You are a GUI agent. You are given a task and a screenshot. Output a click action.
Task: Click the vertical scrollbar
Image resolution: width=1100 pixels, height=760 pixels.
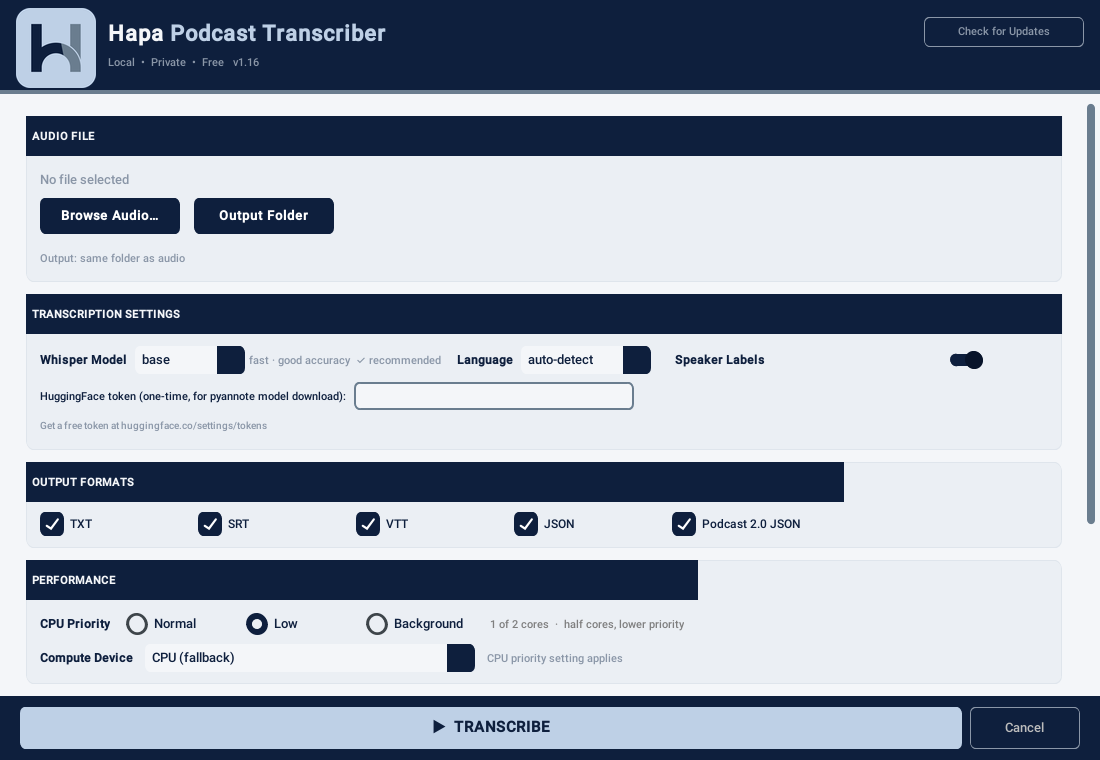coord(1091,314)
